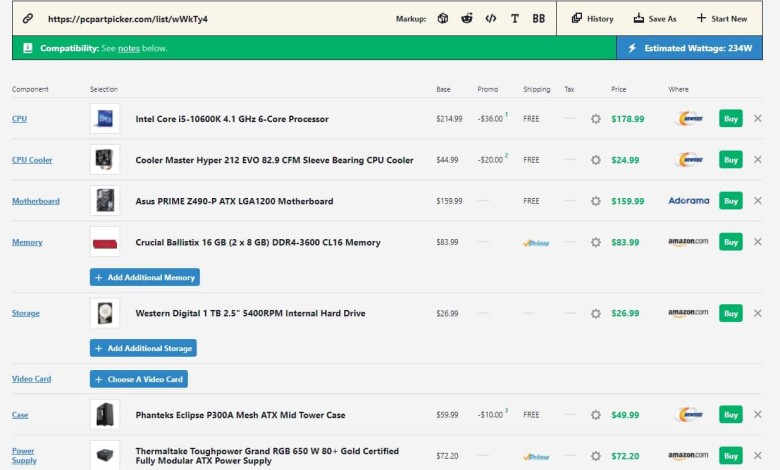The width and height of the screenshot is (780, 470).
Task: Open price settings gear for Memory row
Action: tap(595, 242)
